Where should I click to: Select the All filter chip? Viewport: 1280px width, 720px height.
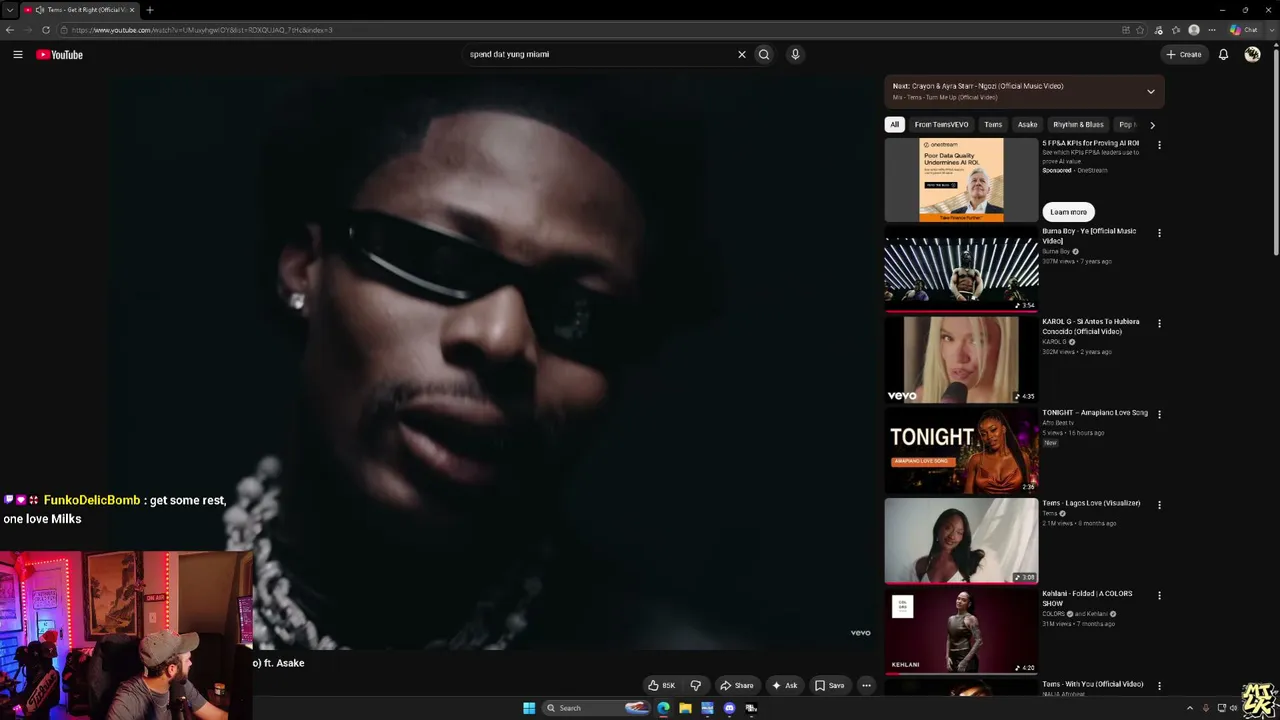[895, 125]
